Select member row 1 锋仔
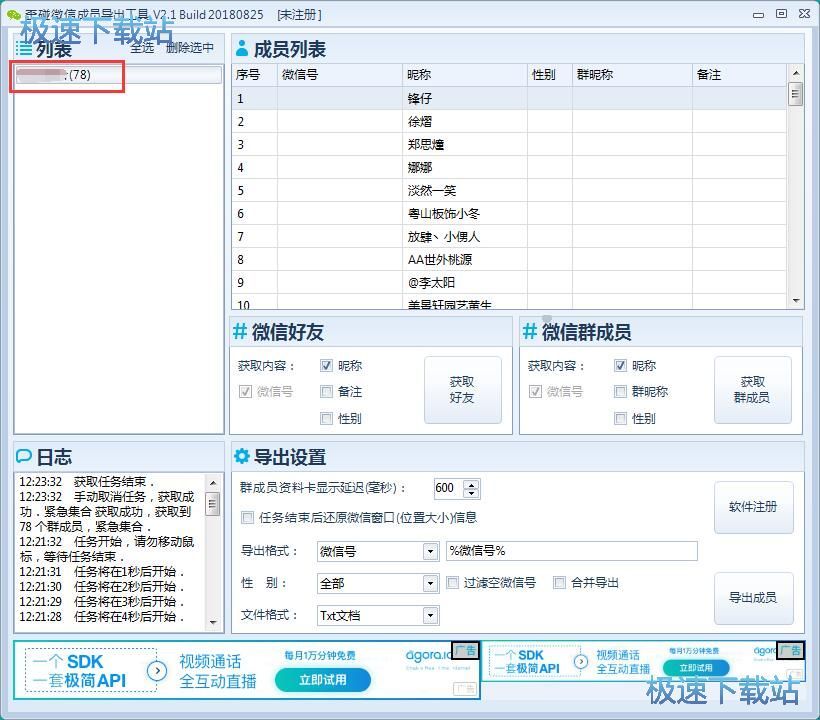This screenshot has width=820, height=720. [x=509, y=98]
